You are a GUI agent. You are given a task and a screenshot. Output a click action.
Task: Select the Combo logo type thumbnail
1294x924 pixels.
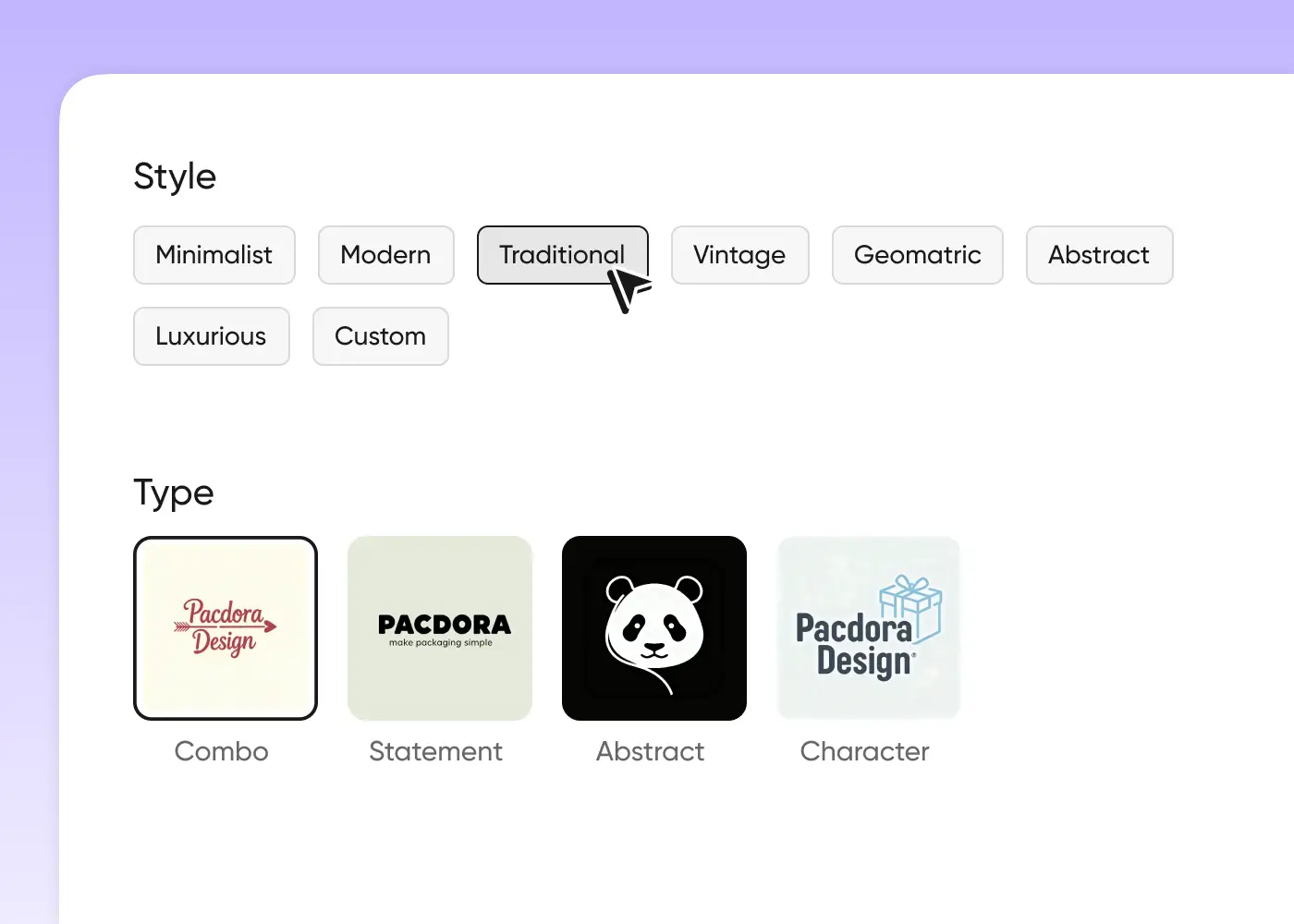(x=226, y=628)
